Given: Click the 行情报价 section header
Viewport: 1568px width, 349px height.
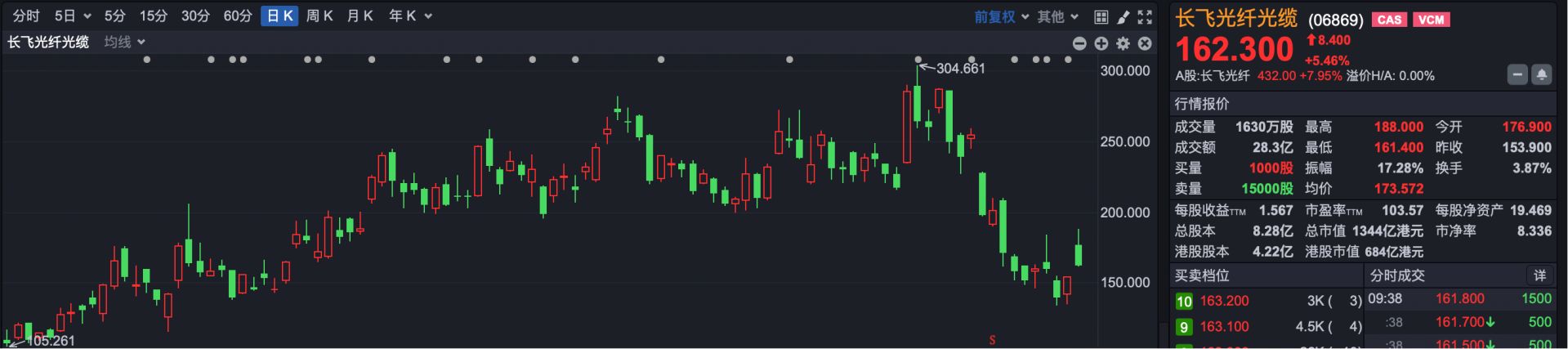Looking at the screenshot, I should point(1202,104).
